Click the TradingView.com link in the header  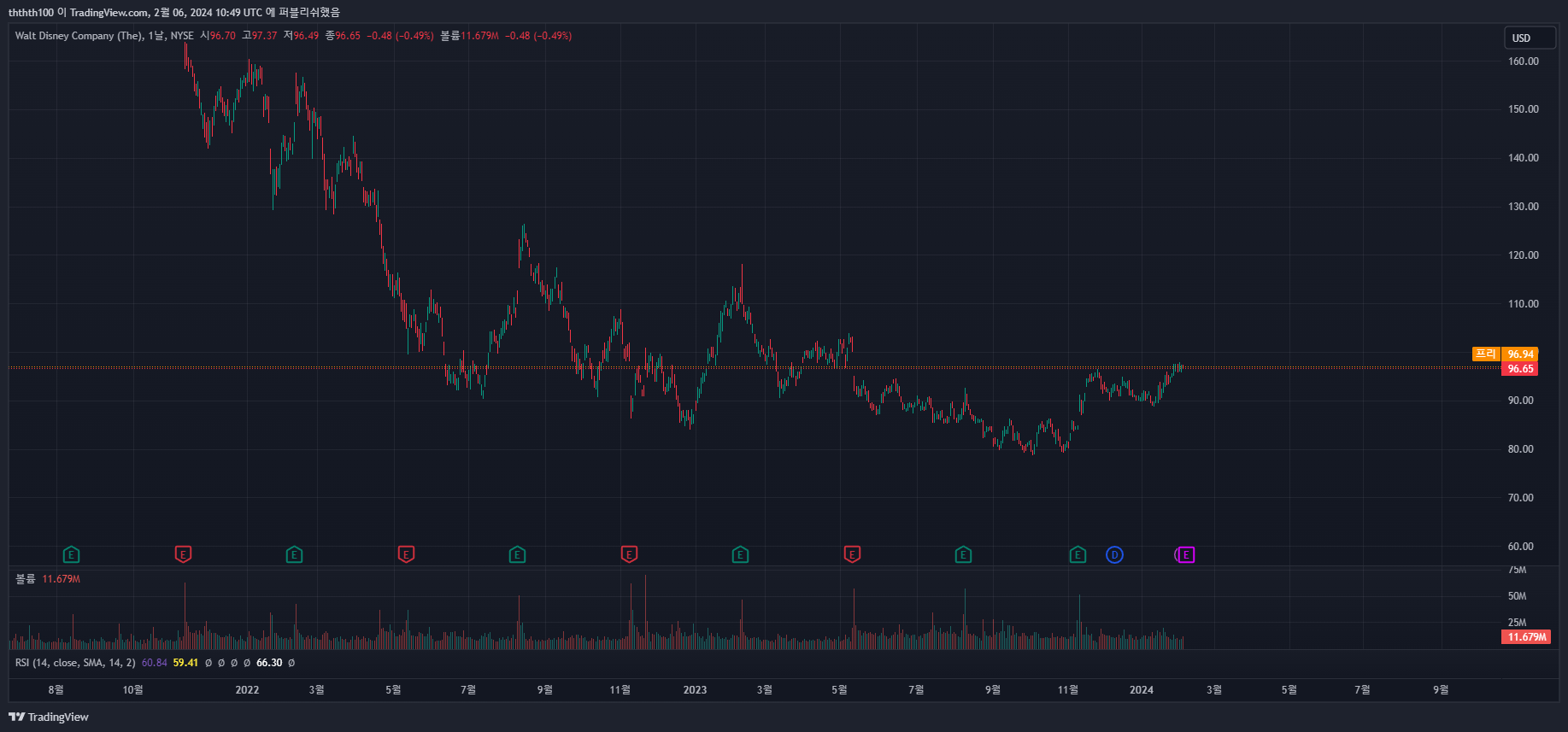point(108,12)
